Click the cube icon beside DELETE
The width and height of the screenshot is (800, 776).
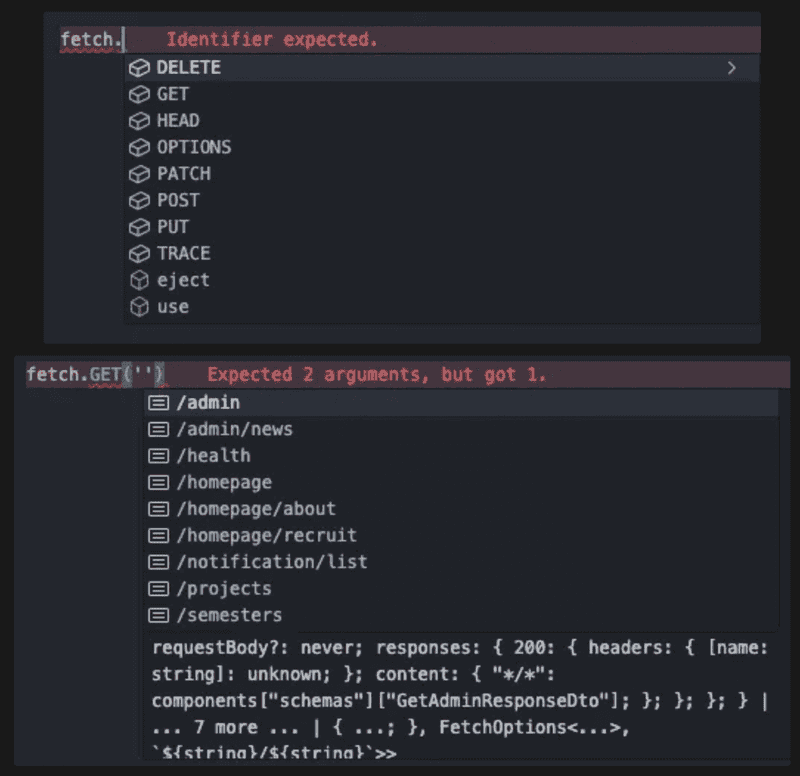[x=139, y=68]
